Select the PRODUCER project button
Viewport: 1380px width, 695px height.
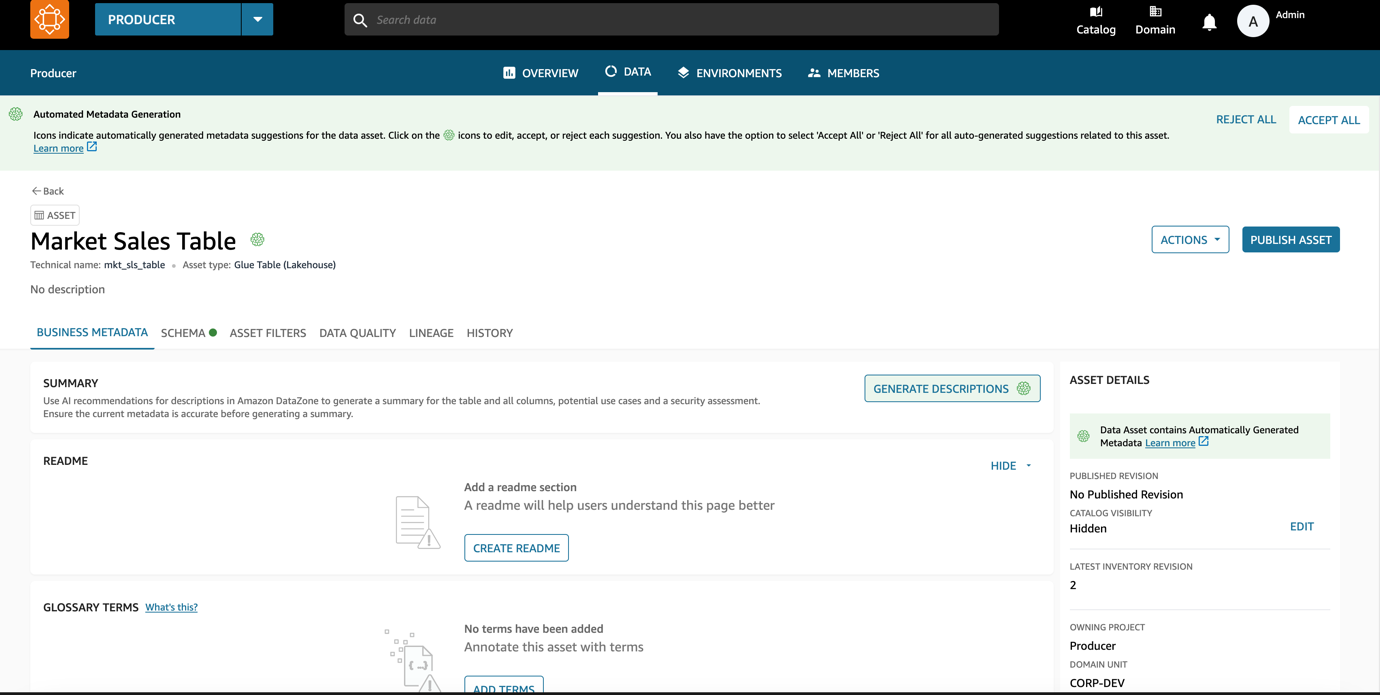pyautogui.click(x=168, y=19)
